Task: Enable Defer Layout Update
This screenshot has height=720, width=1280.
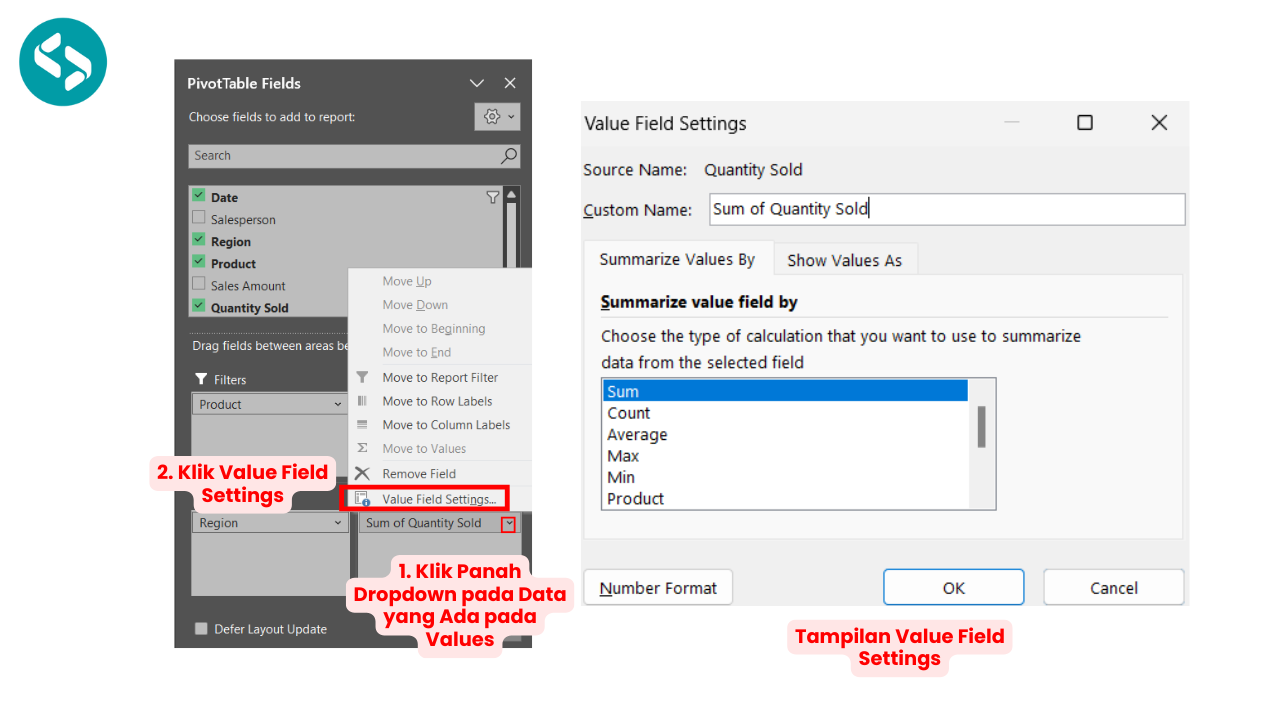Action: pyautogui.click(x=201, y=628)
